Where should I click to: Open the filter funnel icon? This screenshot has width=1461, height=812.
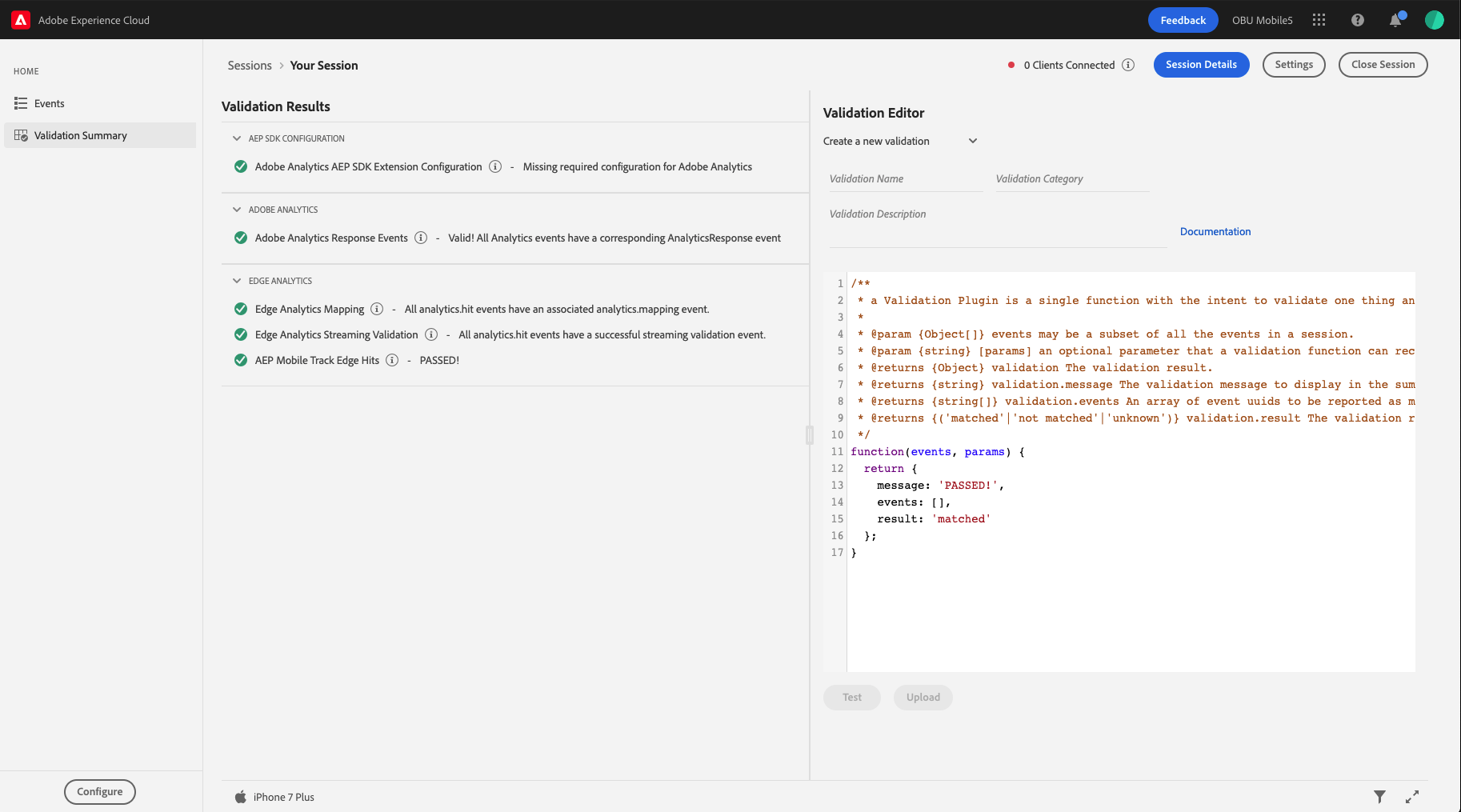[x=1379, y=797]
